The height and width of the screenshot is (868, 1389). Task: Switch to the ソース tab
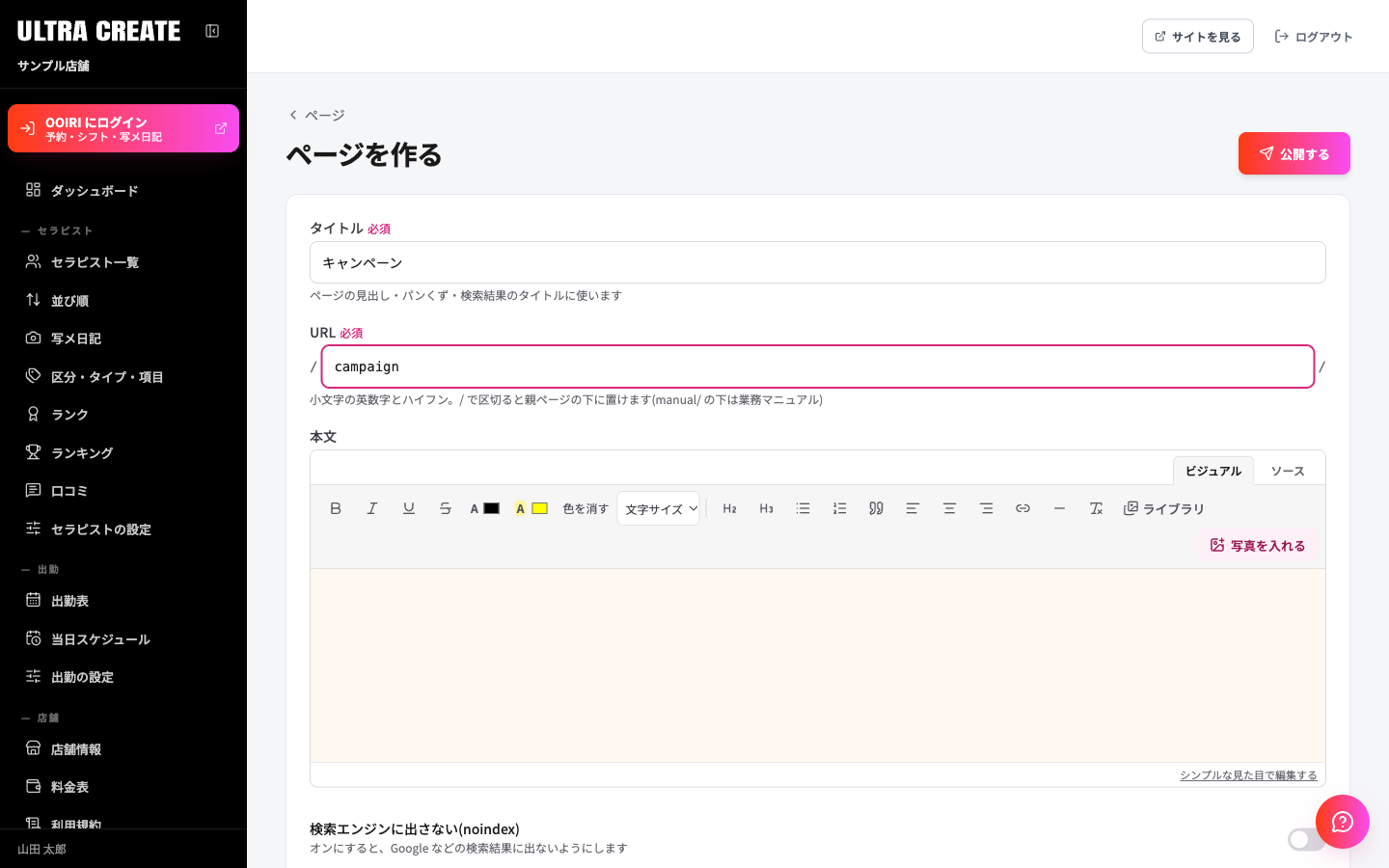coord(1288,471)
